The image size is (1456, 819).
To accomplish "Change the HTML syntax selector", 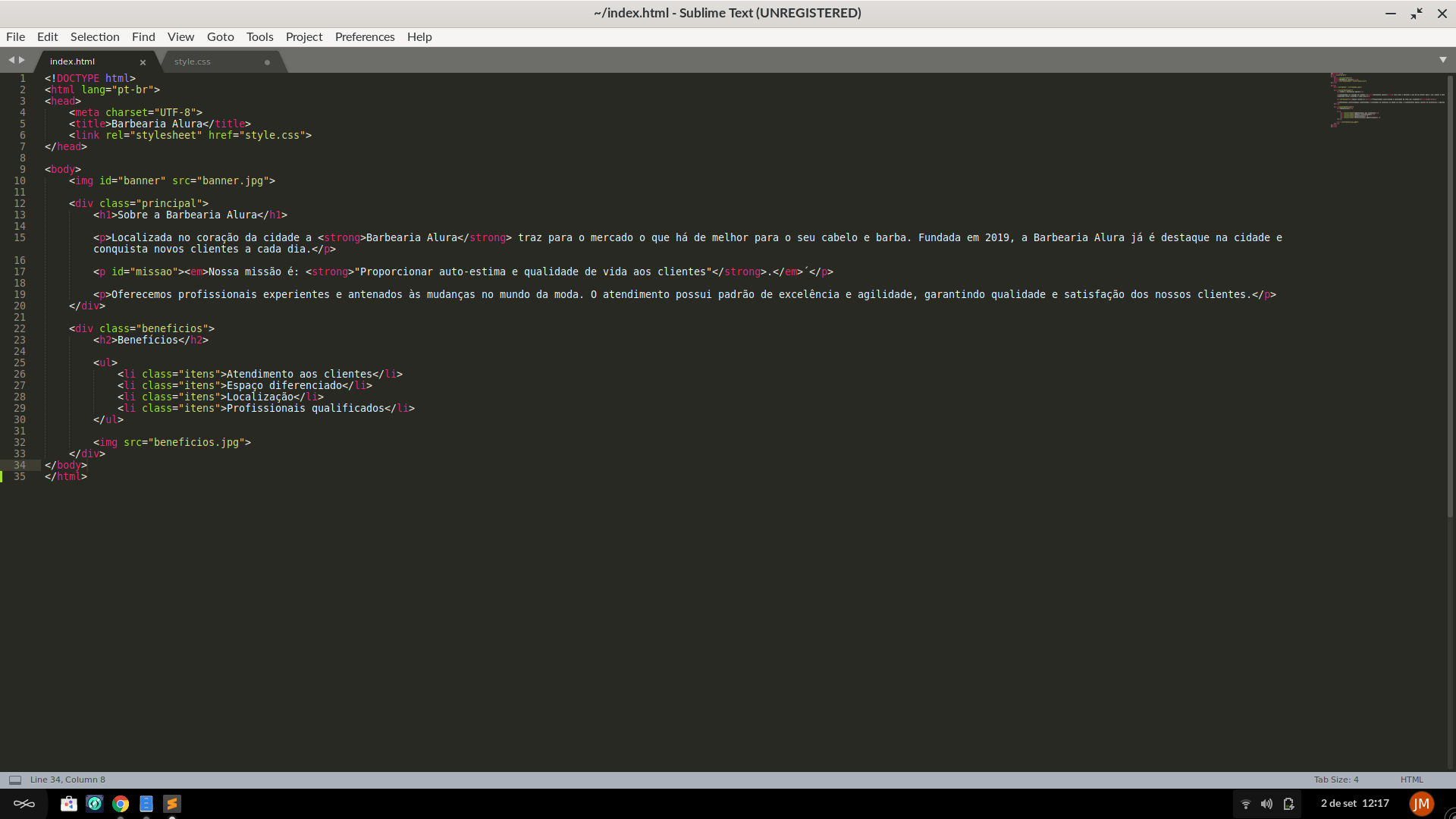I will point(1411,780).
